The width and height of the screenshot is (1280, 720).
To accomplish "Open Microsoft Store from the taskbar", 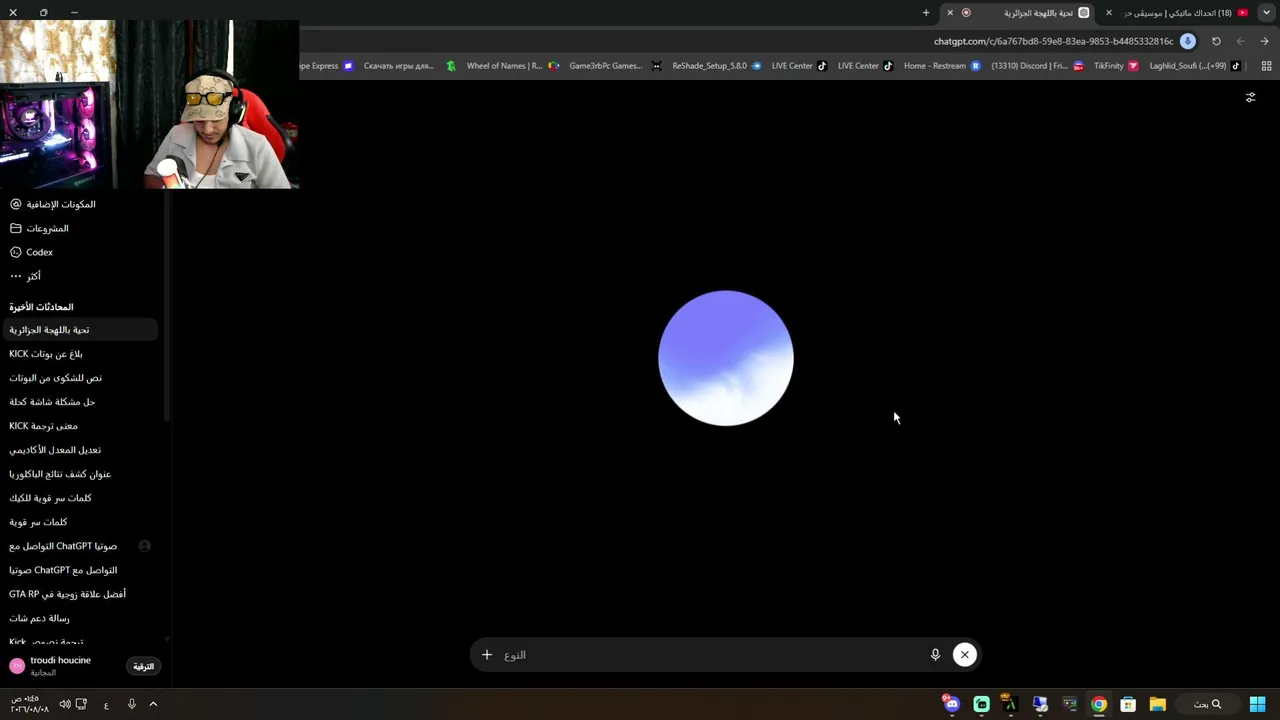I will (1128, 704).
